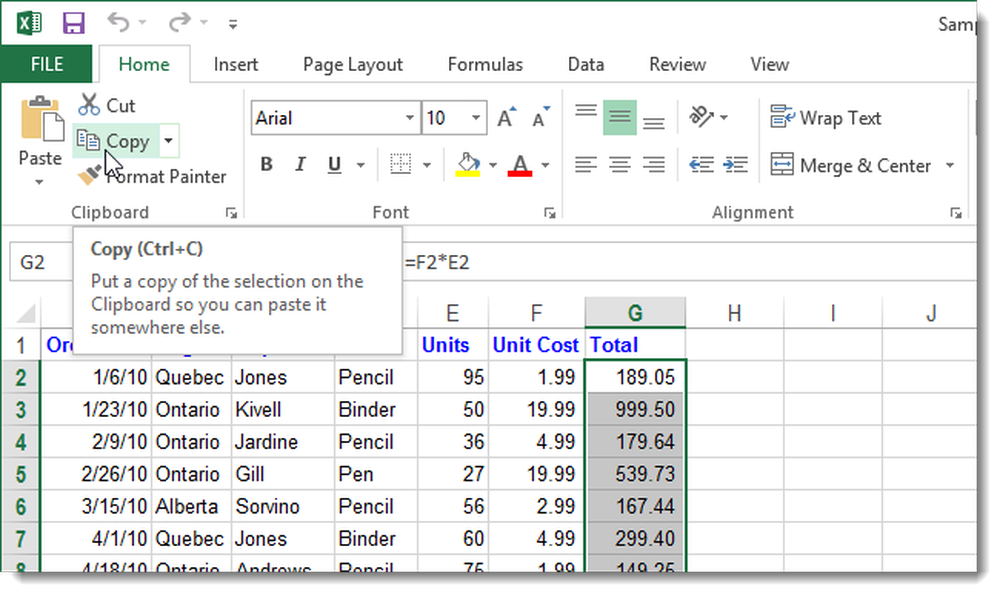1000x595 pixels.
Task: Click the Save icon in quick access toolbar
Action: [x=73, y=24]
